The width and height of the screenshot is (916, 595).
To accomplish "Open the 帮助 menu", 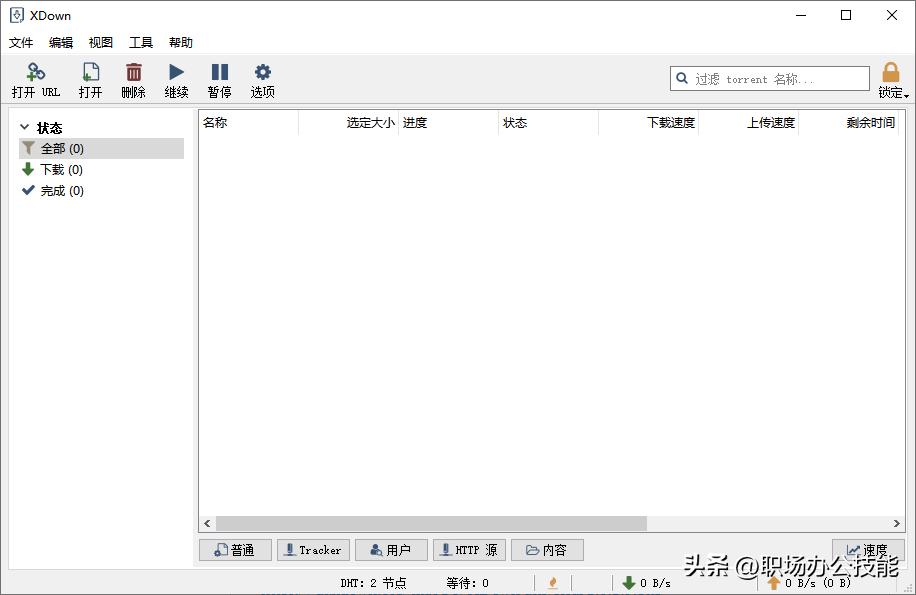I will [181, 43].
